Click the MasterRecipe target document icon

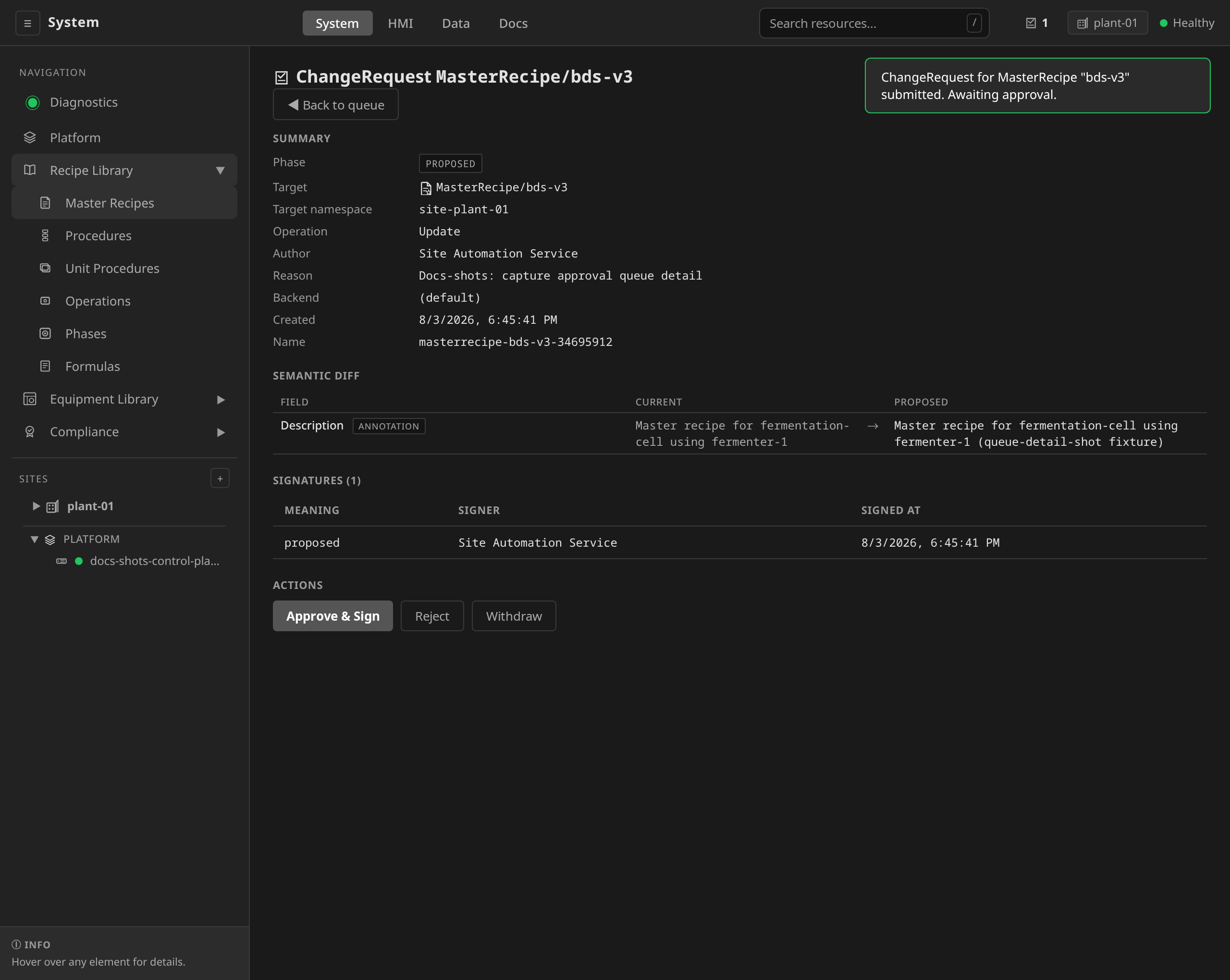point(426,188)
